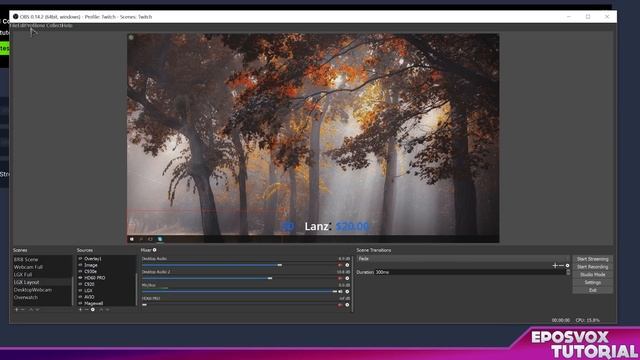This screenshot has height=360, width=640.
Task: Open the Help menu
Action: 67,25
